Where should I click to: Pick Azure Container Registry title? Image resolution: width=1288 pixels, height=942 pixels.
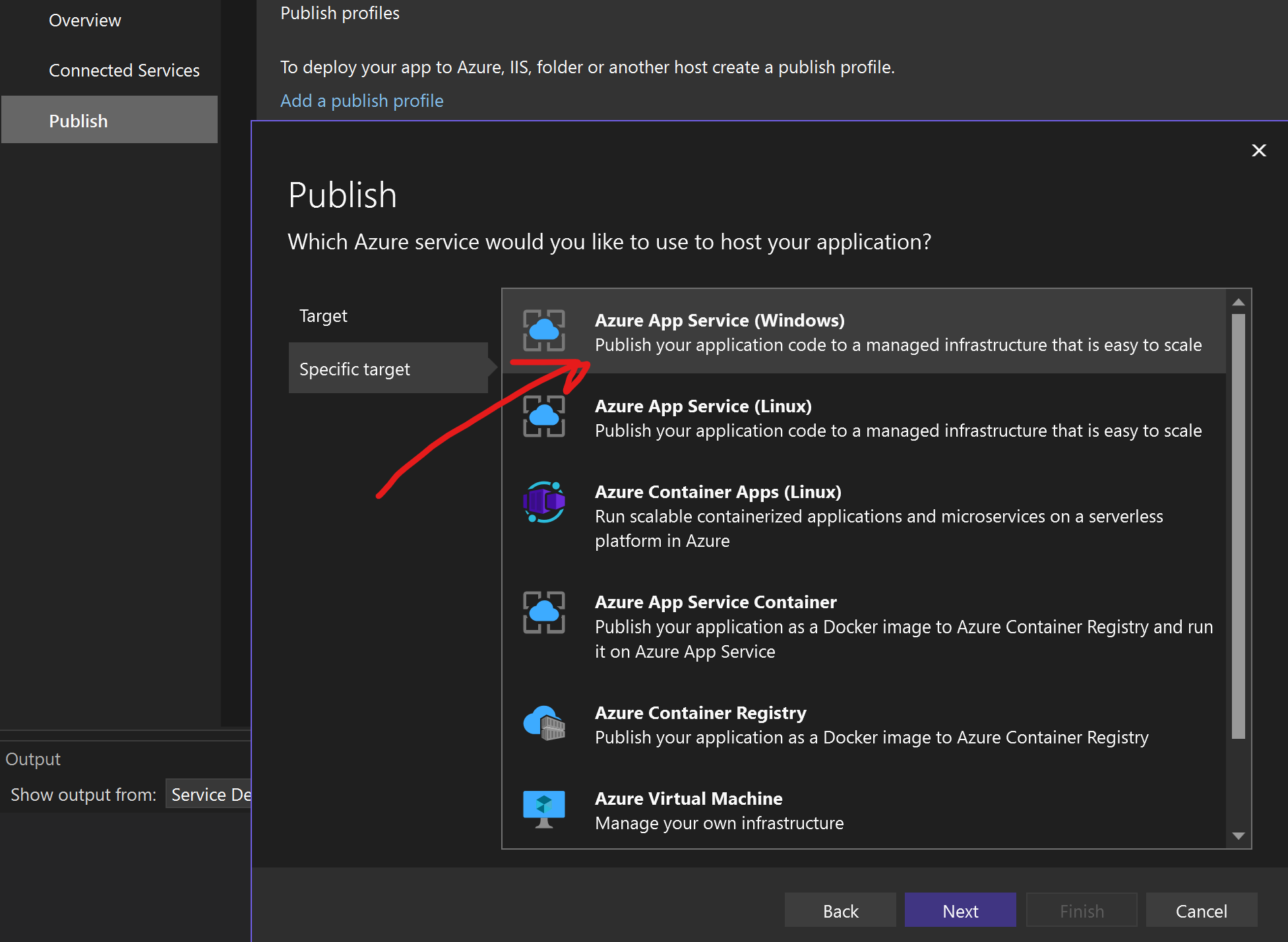coord(700,712)
